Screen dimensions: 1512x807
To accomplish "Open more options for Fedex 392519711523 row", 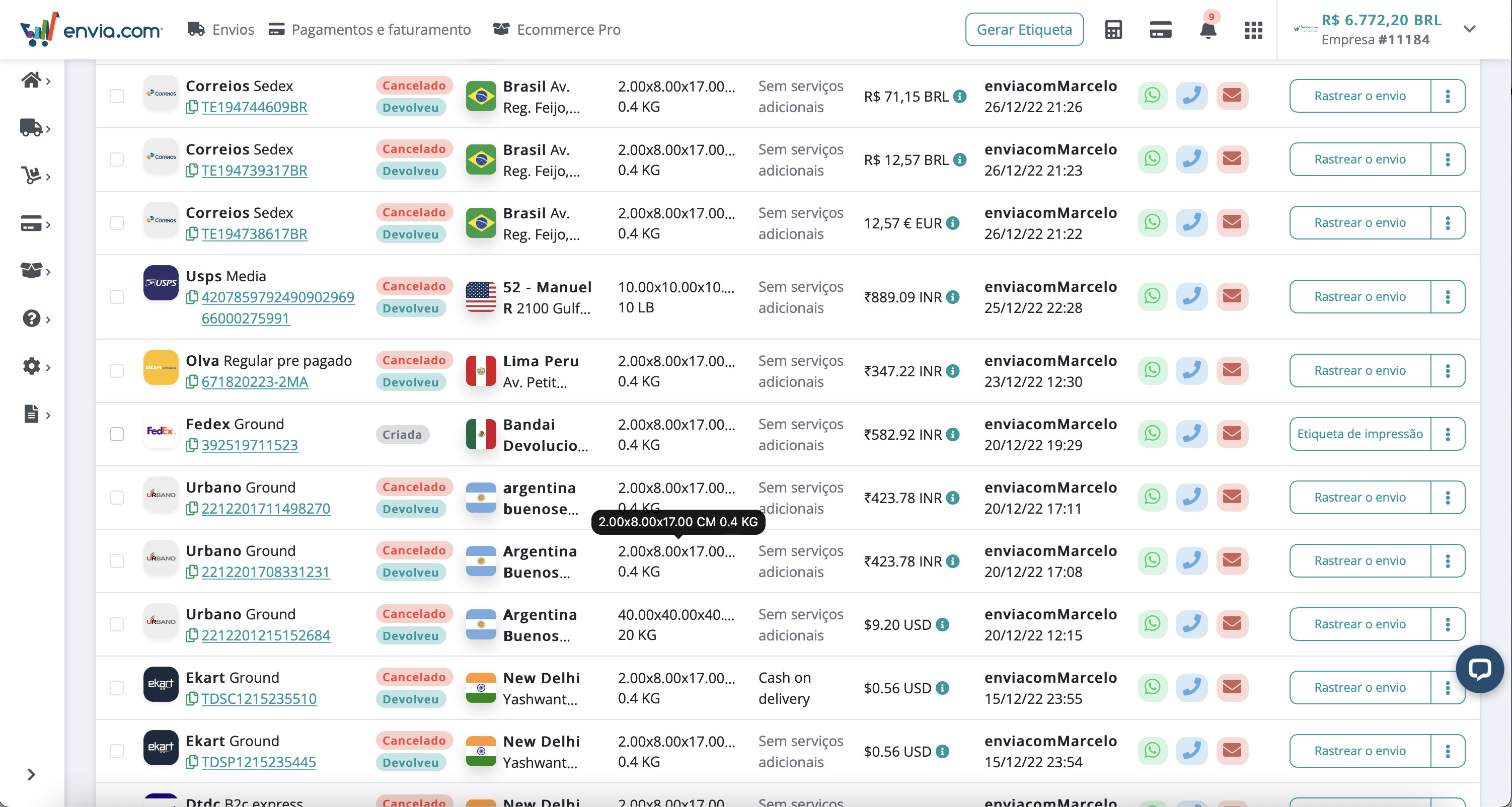I will tap(1448, 434).
